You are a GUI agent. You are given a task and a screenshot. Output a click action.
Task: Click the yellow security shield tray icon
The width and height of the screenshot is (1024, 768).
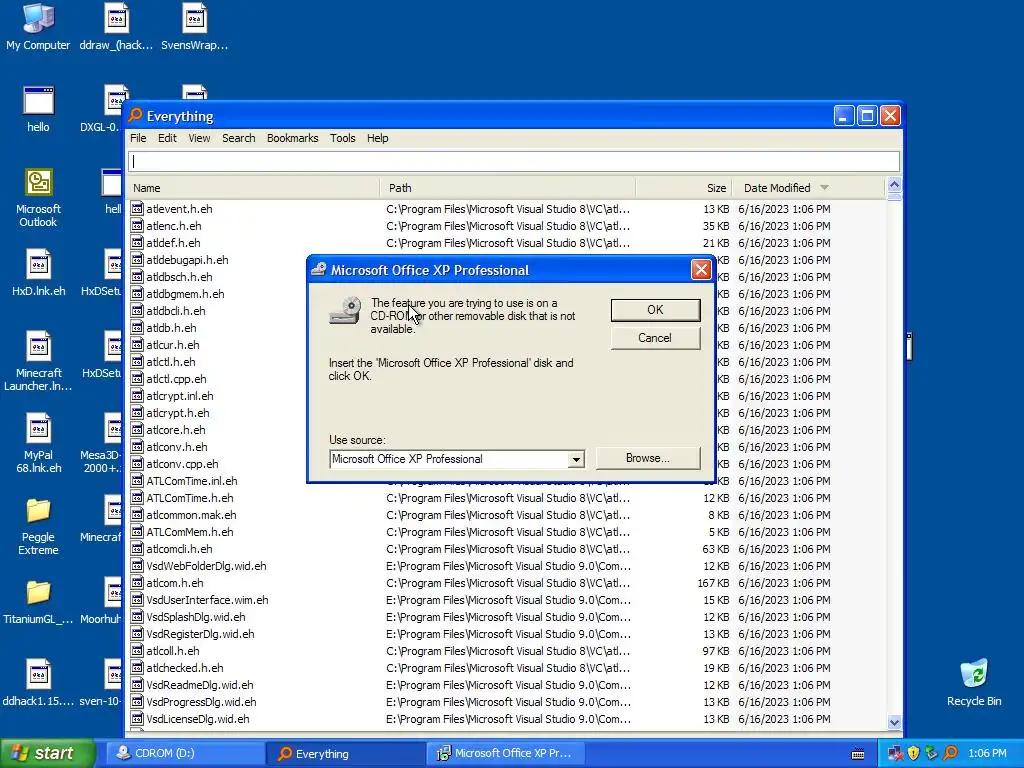(x=914, y=753)
